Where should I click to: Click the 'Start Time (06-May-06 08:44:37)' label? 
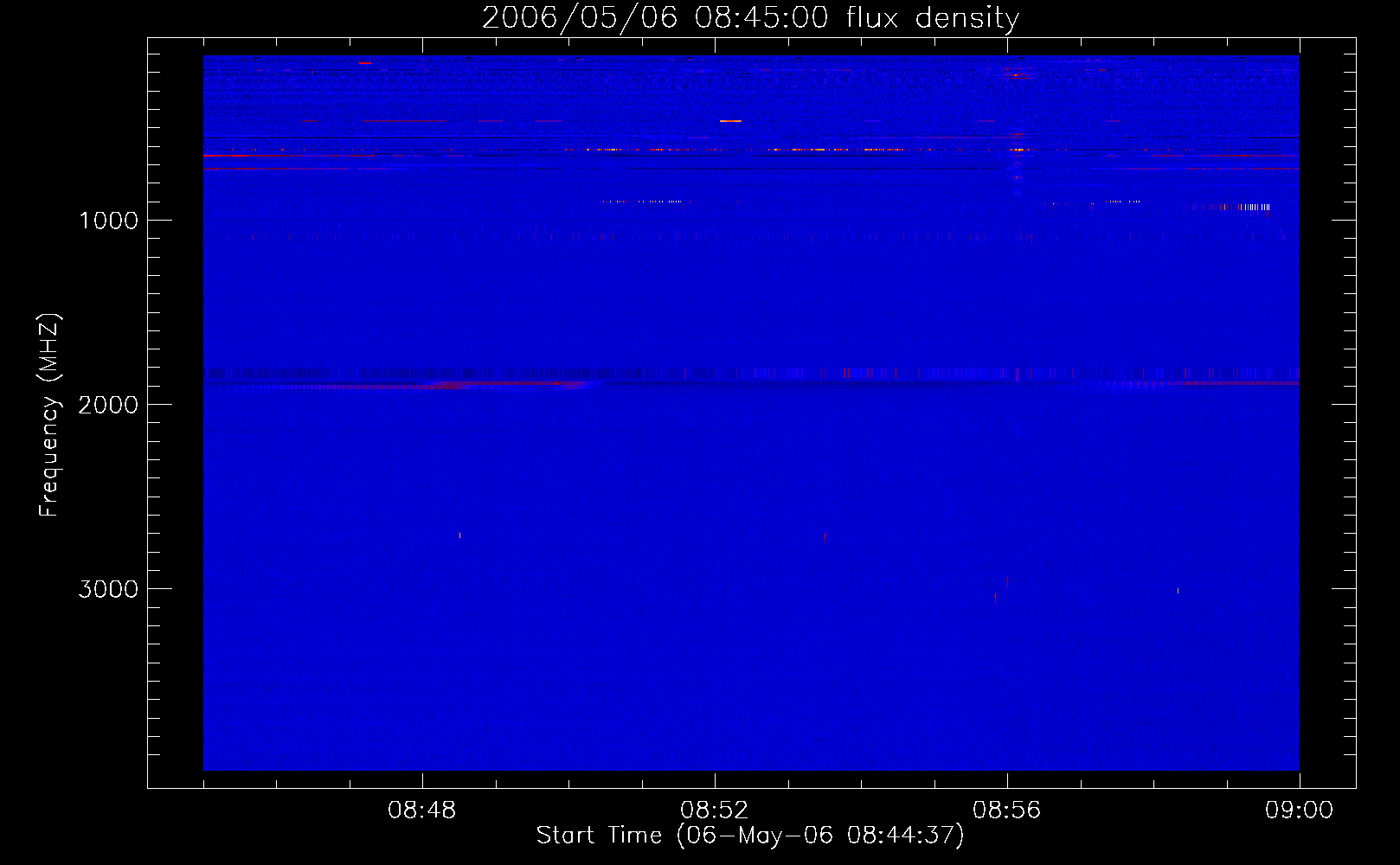click(750, 835)
